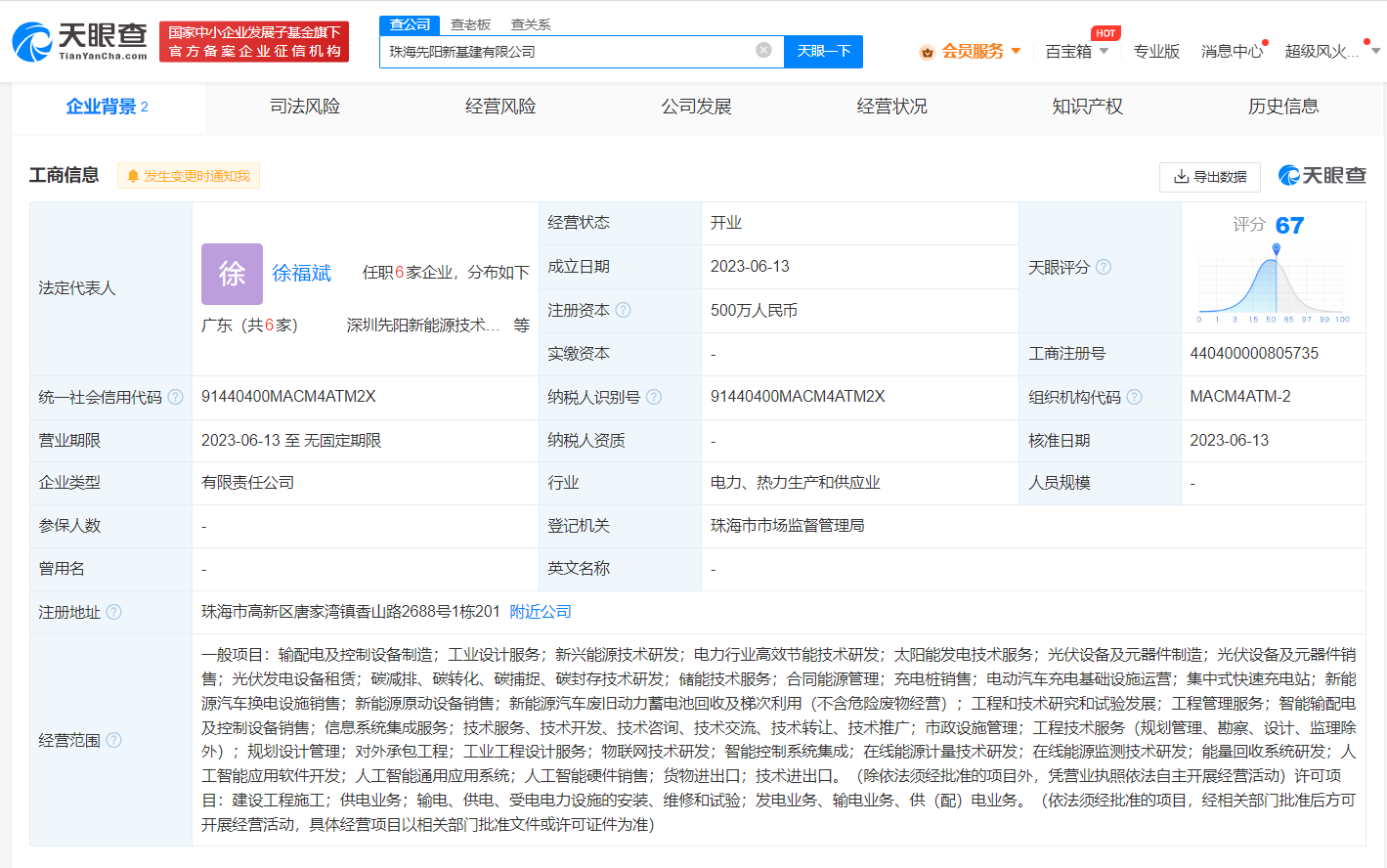Click the 电力、热力生产和供应业 industry value
The image size is (1387, 868).
tap(796, 483)
